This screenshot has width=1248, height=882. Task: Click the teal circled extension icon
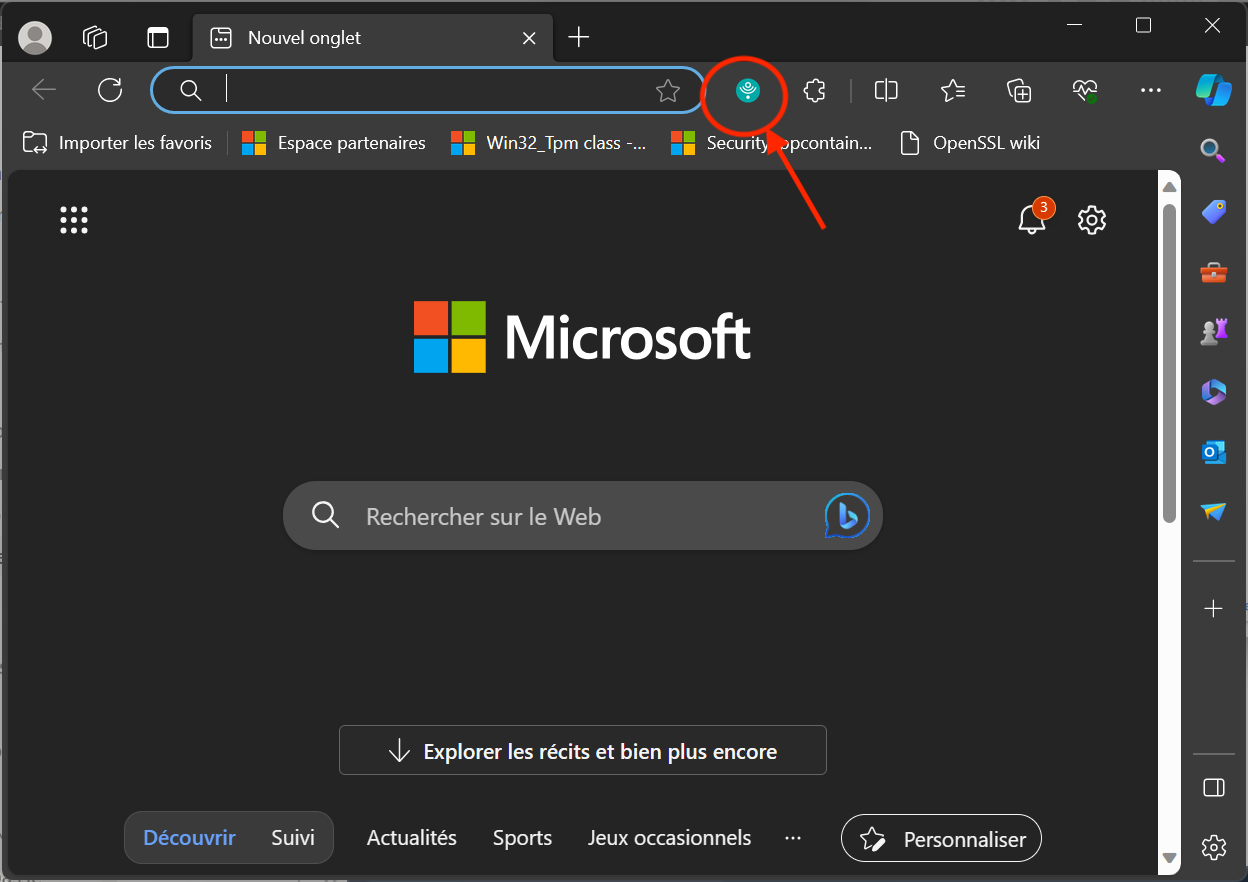pos(747,91)
